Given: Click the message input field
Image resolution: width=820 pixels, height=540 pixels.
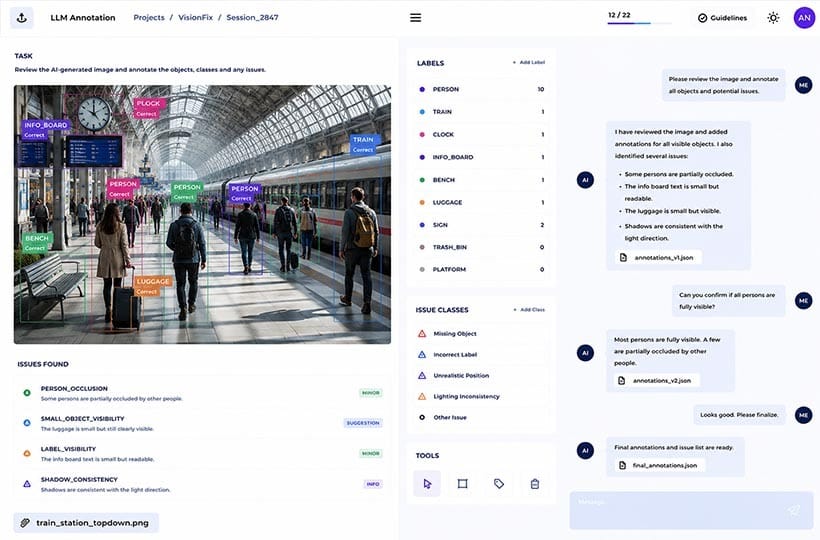Looking at the screenshot, I should coord(691,510).
